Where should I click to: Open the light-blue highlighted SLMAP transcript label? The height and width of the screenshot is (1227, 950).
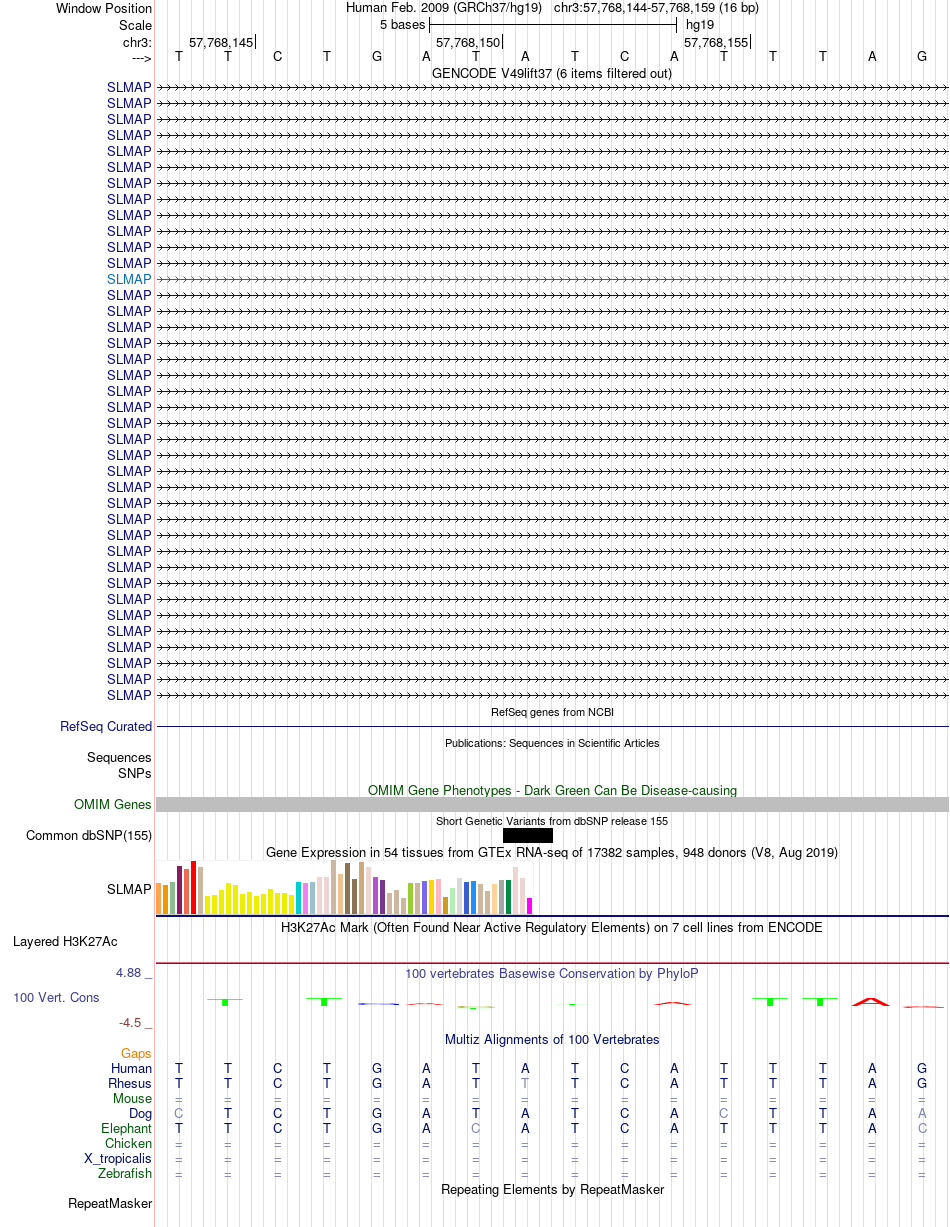[x=129, y=279]
